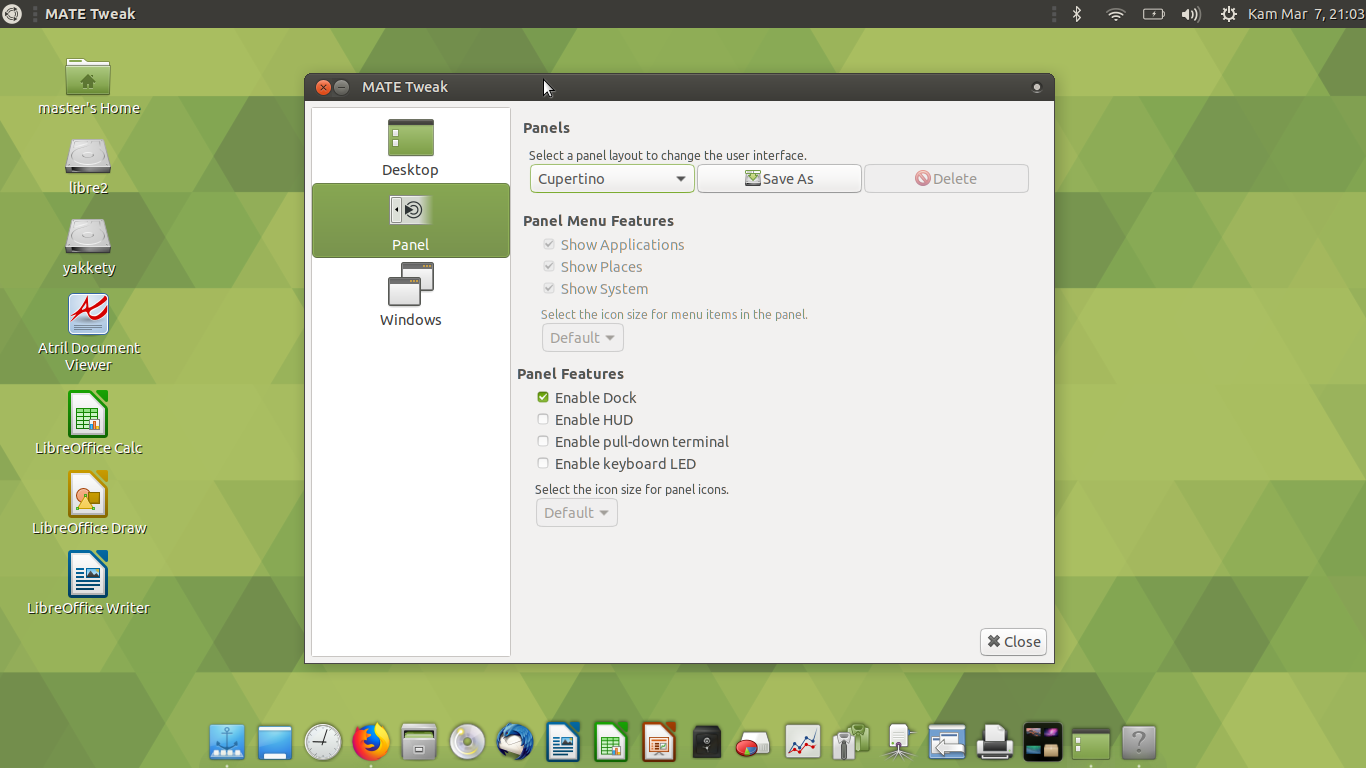Enable the HUD feature
This screenshot has width=1366, height=768.
click(543, 419)
